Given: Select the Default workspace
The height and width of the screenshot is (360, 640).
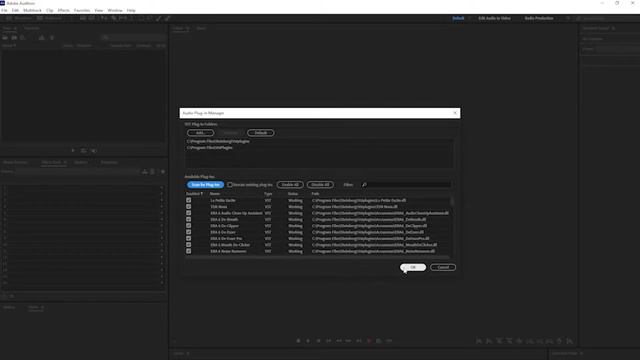Looking at the screenshot, I should (458, 18).
